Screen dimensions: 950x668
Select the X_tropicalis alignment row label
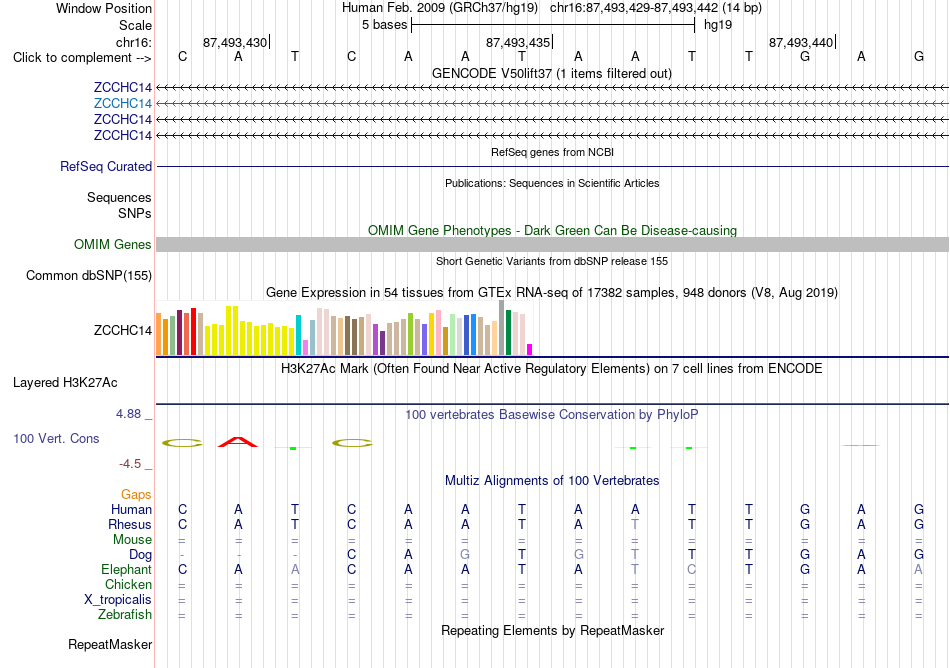(x=118, y=600)
